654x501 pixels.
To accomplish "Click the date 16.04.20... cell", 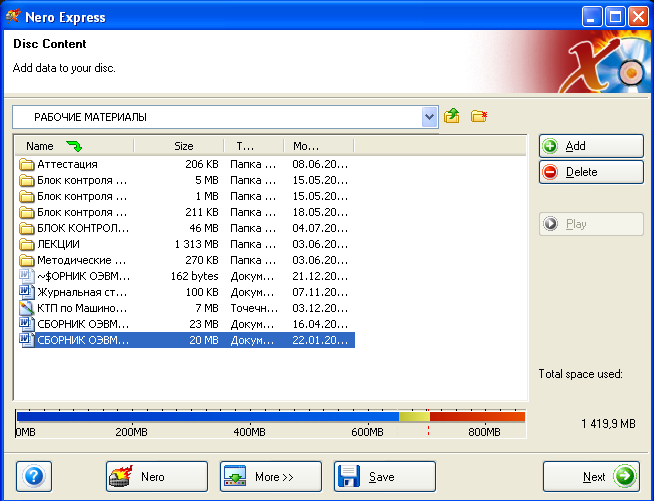I will tap(320, 324).
